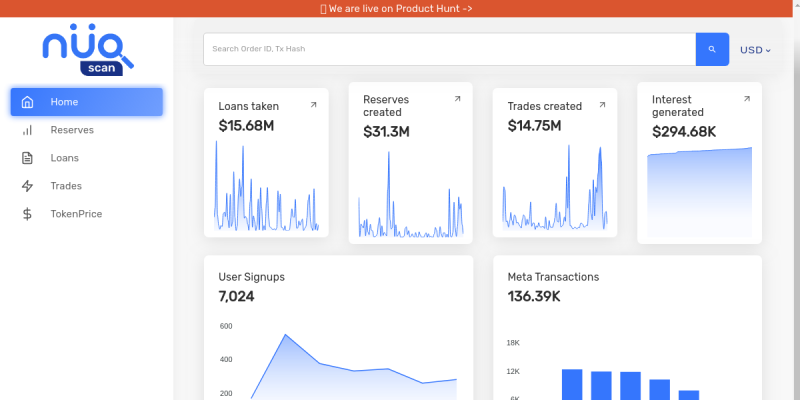Click the Interest generated card title
Viewport: 800px width, 400px height.
(678, 106)
